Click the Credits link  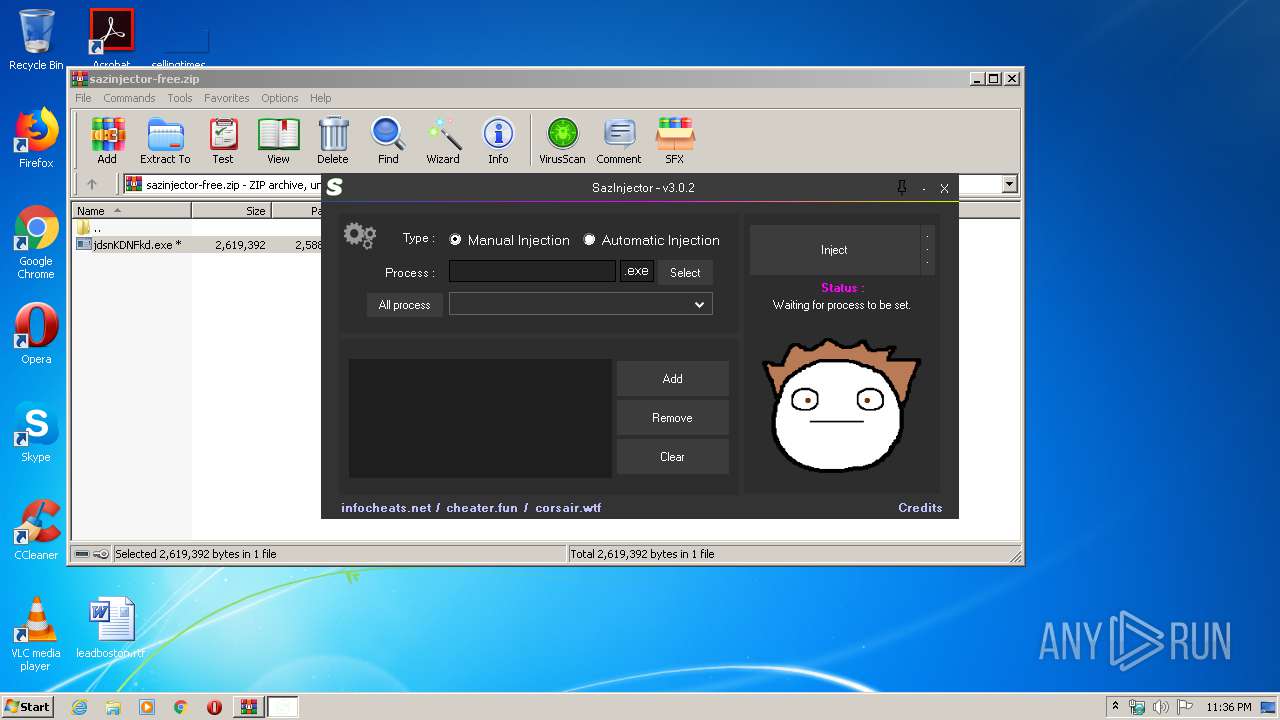pyautogui.click(x=920, y=508)
